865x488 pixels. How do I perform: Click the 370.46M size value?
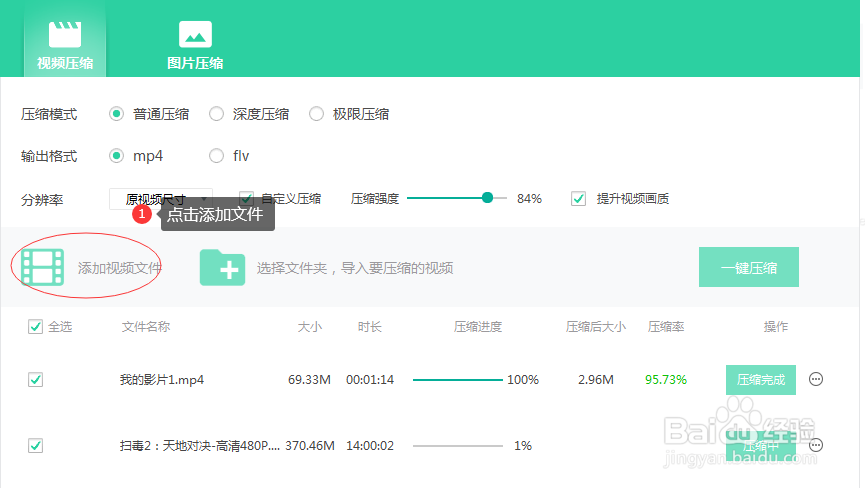[310, 446]
